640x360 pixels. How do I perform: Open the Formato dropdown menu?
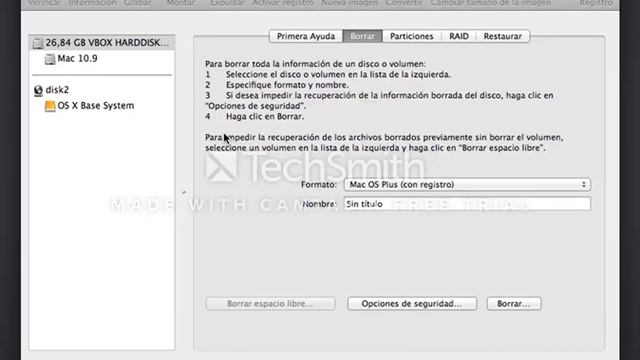467,184
